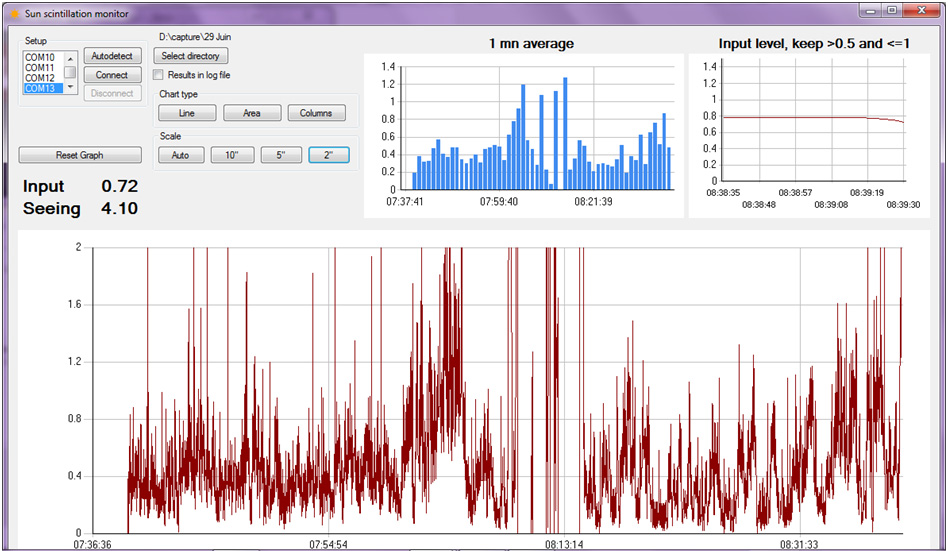Click the 08:31:33 label on main graph
Screen dimensions: 948x551
coord(799,544)
